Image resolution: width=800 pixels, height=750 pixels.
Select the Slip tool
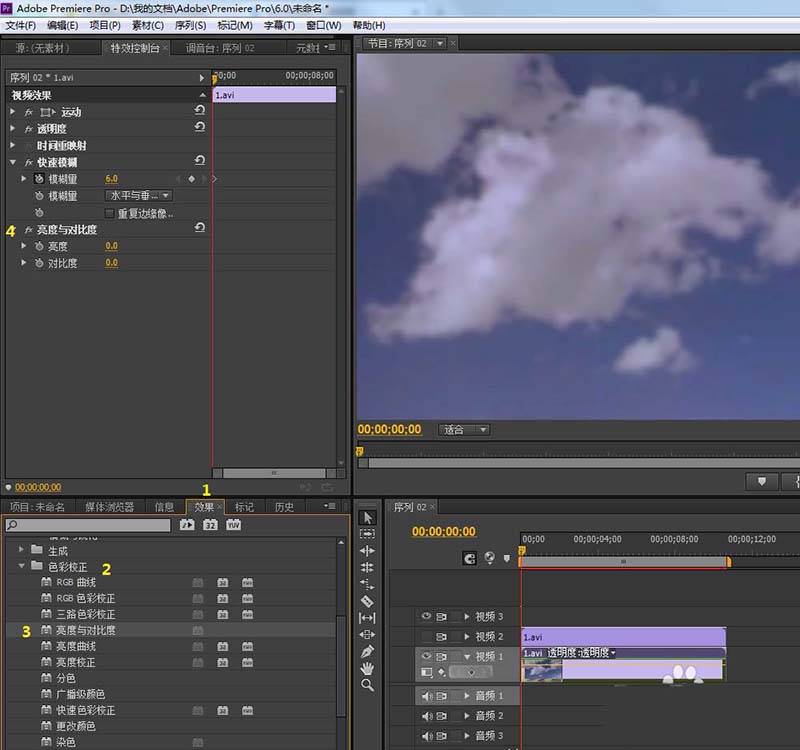point(367,618)
